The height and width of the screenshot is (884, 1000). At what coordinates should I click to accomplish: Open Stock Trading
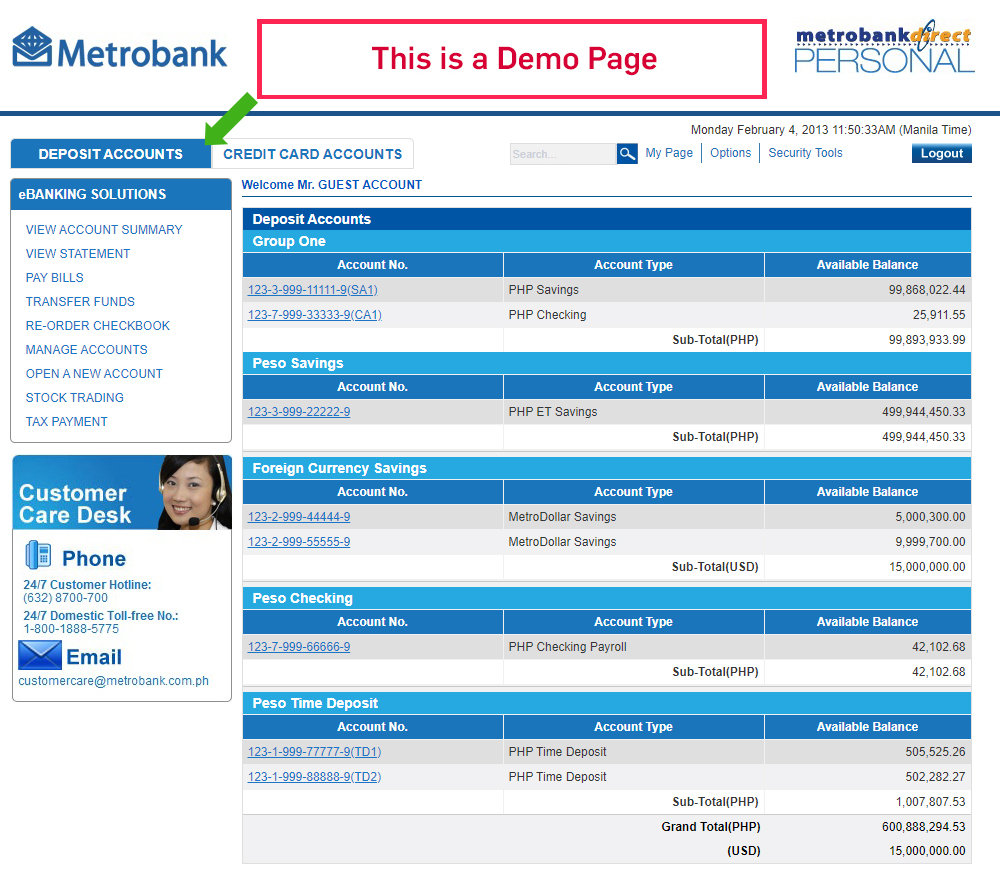(75, 398)
